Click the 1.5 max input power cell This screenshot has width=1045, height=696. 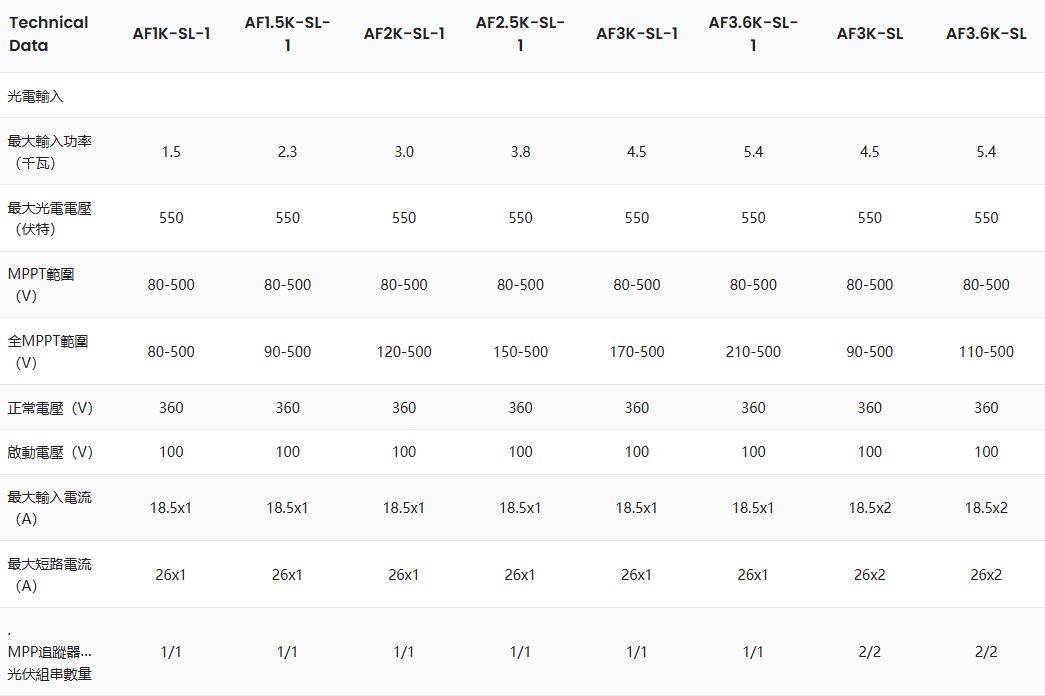click(171, 152)
